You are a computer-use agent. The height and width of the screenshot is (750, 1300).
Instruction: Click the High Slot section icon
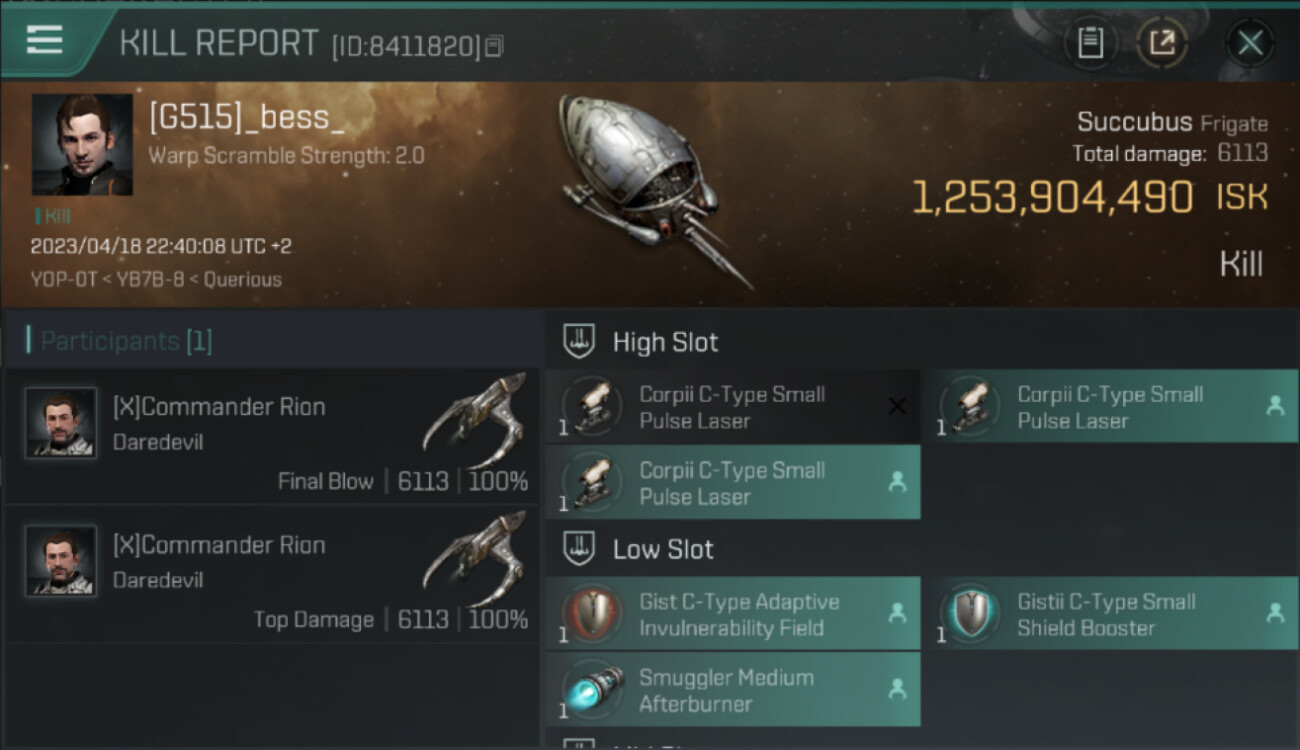point(580,341)
